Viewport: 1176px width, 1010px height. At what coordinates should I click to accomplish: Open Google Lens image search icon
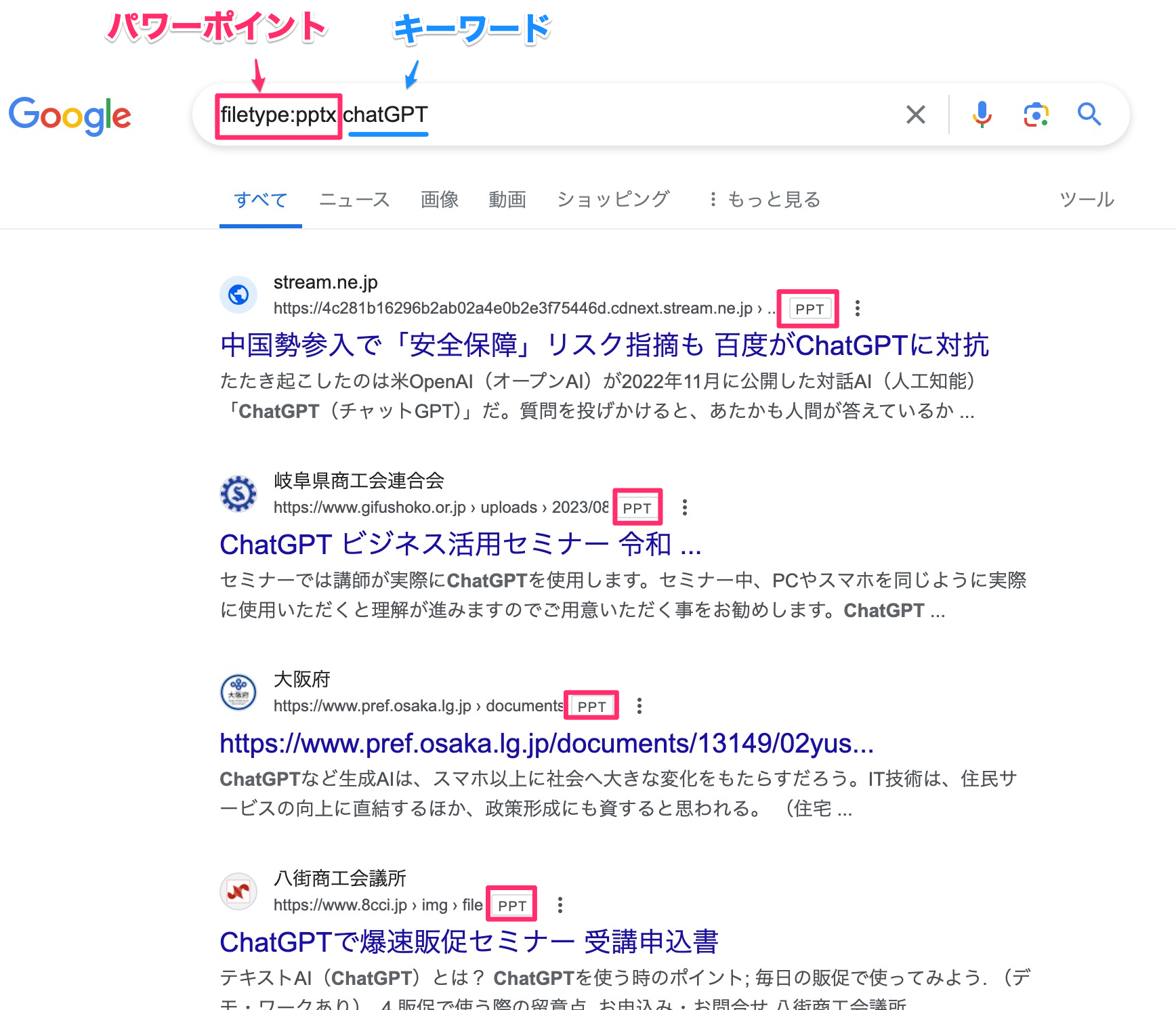(x=1036, y=114)
